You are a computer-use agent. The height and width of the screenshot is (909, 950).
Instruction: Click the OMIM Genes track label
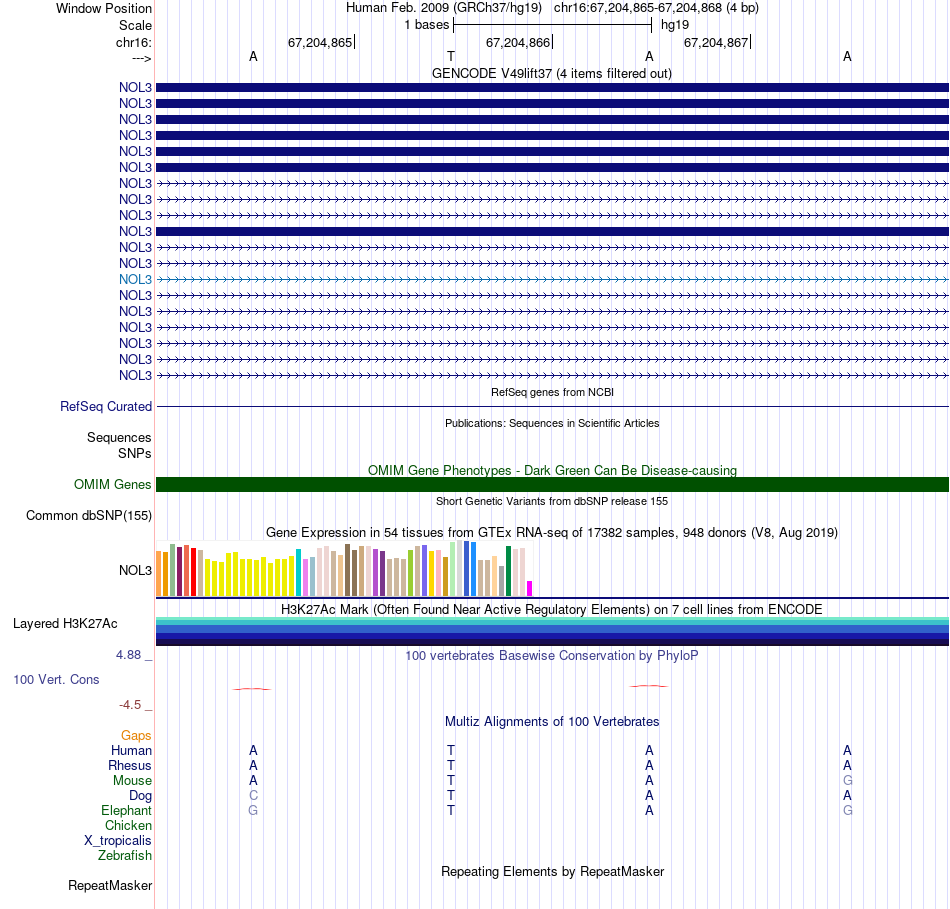pos(113,484)
